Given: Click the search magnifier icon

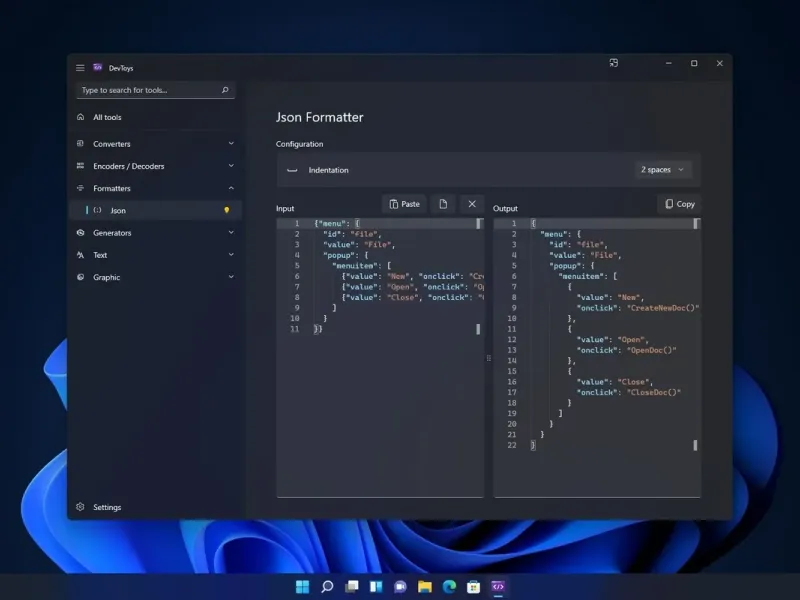Looking at the screenshot, I should pos(225,90).
